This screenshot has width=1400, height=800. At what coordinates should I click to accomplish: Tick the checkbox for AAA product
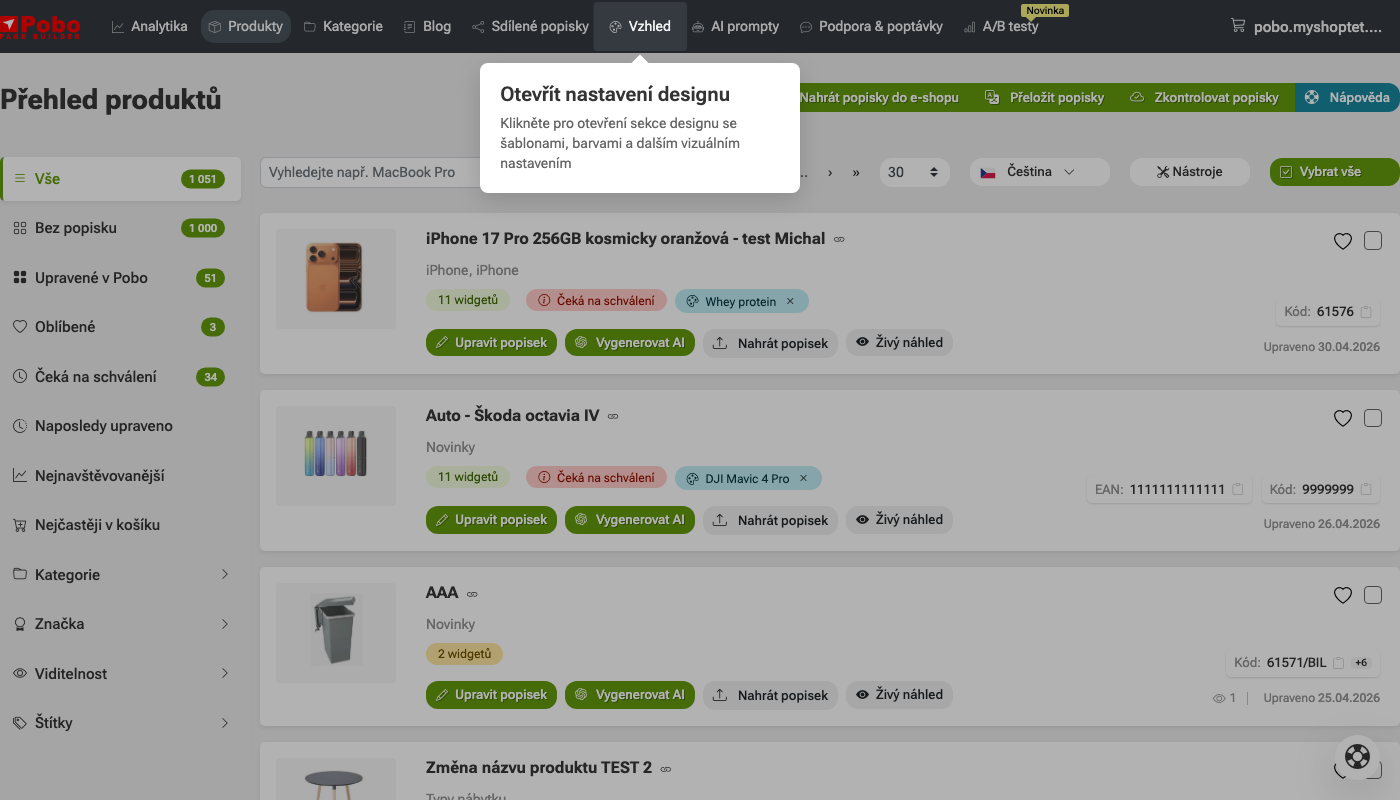tap(1373, 594)
